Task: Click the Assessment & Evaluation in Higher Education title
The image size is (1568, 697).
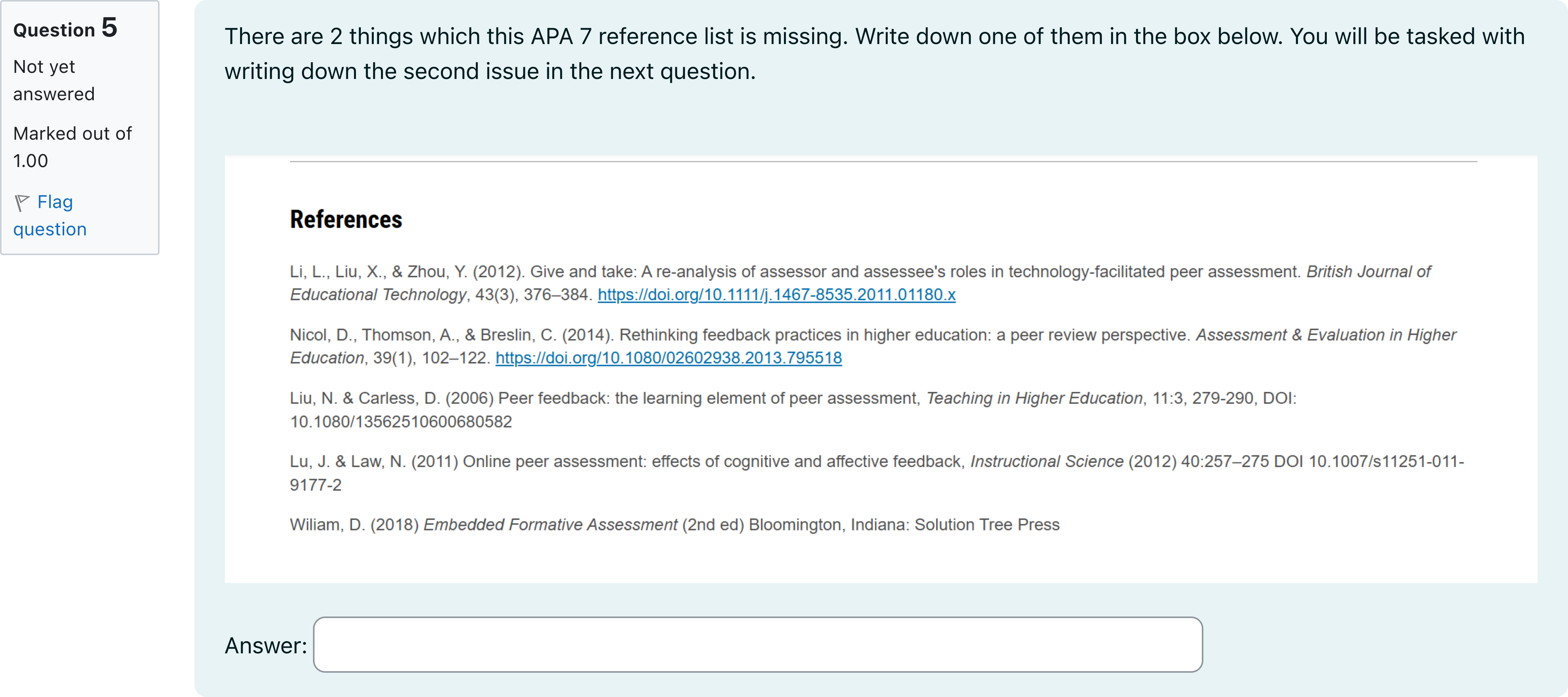Action: pos(873,347)
